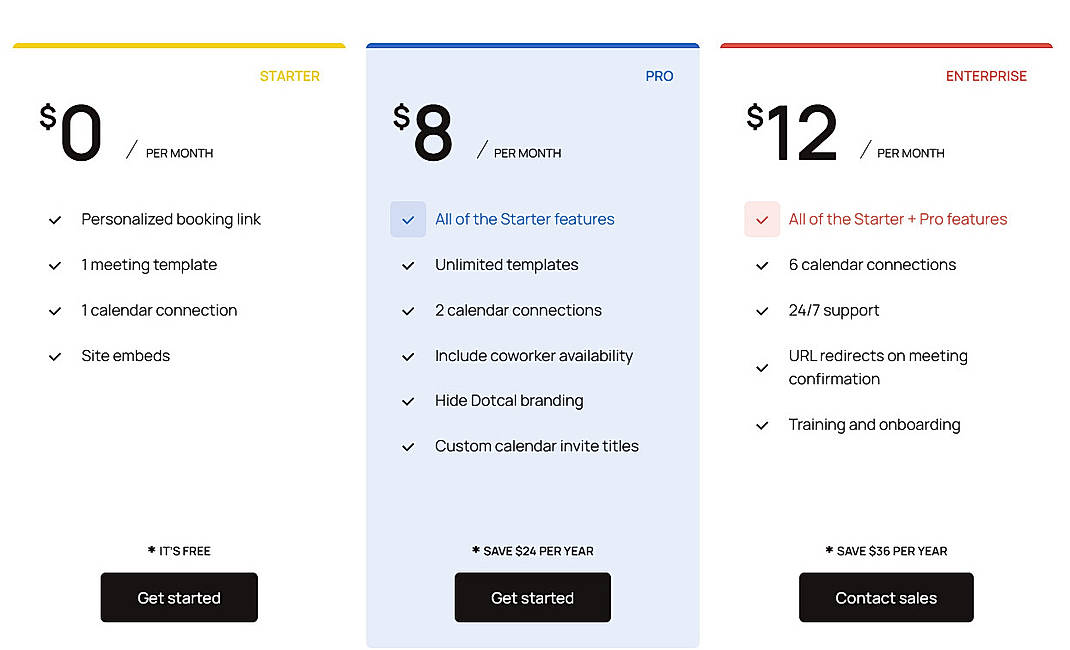Click the SAVE $24 PER YEAR note

(x=532, y=550)
